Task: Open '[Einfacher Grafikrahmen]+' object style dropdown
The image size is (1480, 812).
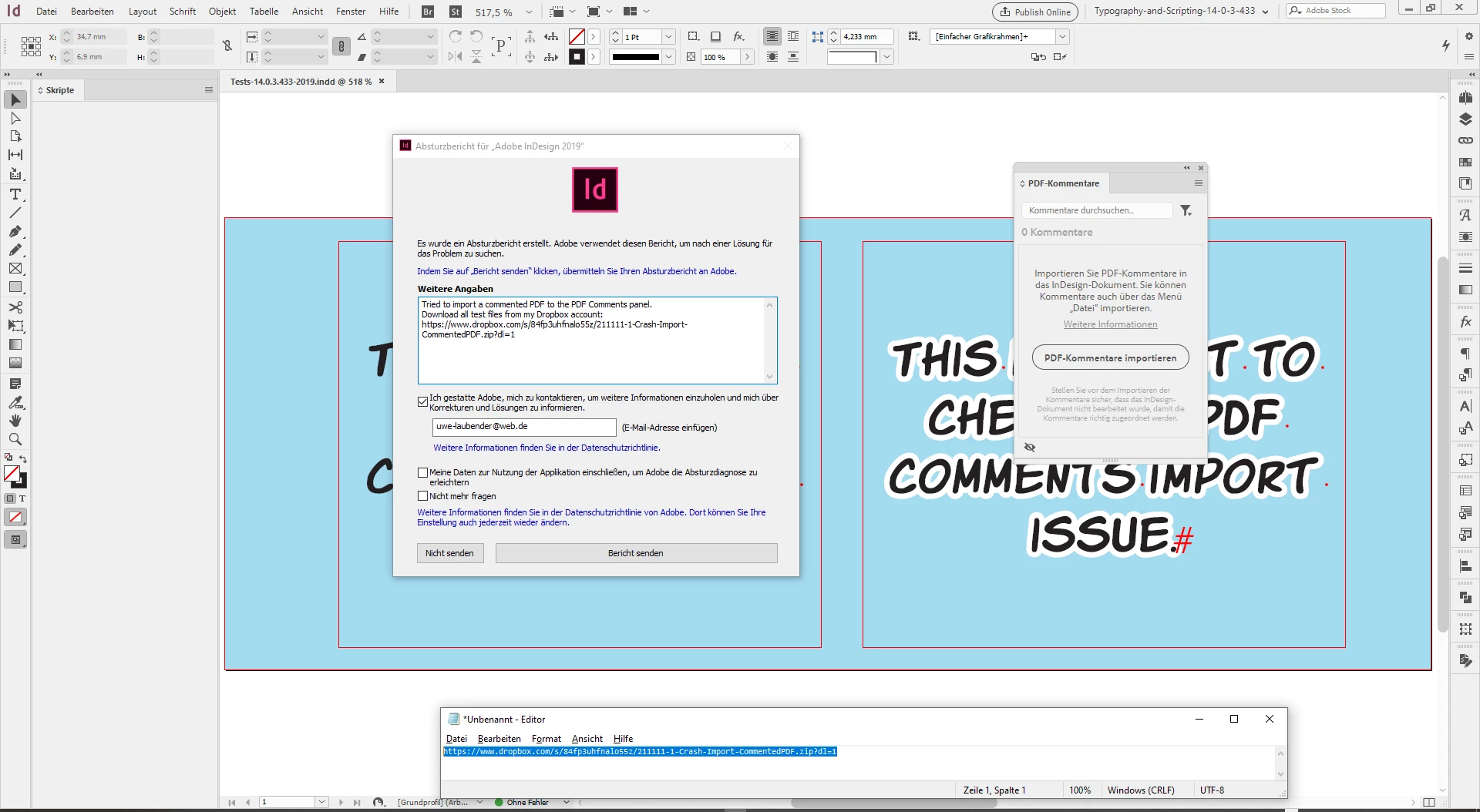Action: 1062,36
